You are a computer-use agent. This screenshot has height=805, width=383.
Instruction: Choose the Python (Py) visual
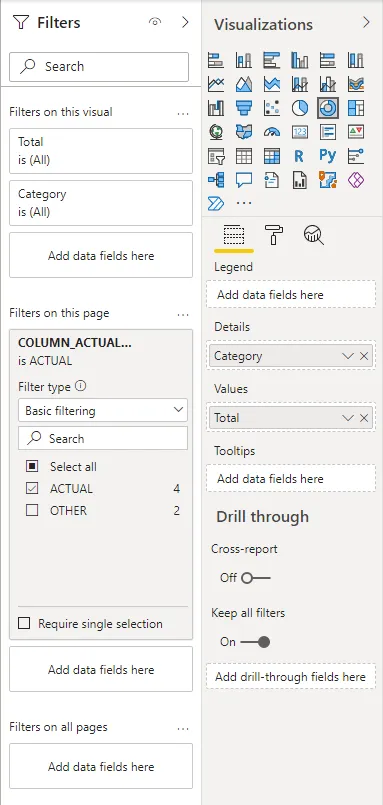point(328,156)
